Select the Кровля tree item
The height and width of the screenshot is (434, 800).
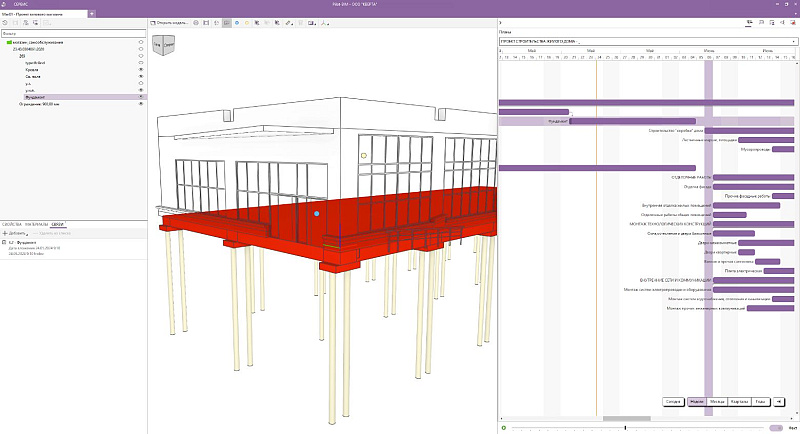[32, 69]
